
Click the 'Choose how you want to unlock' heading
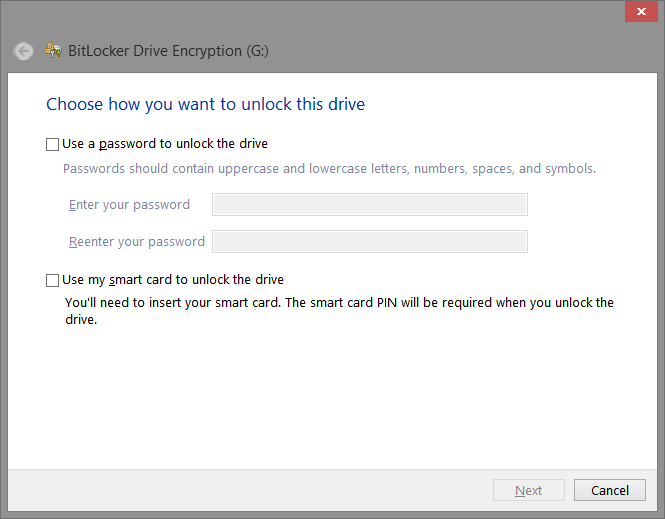click(205, 104)
